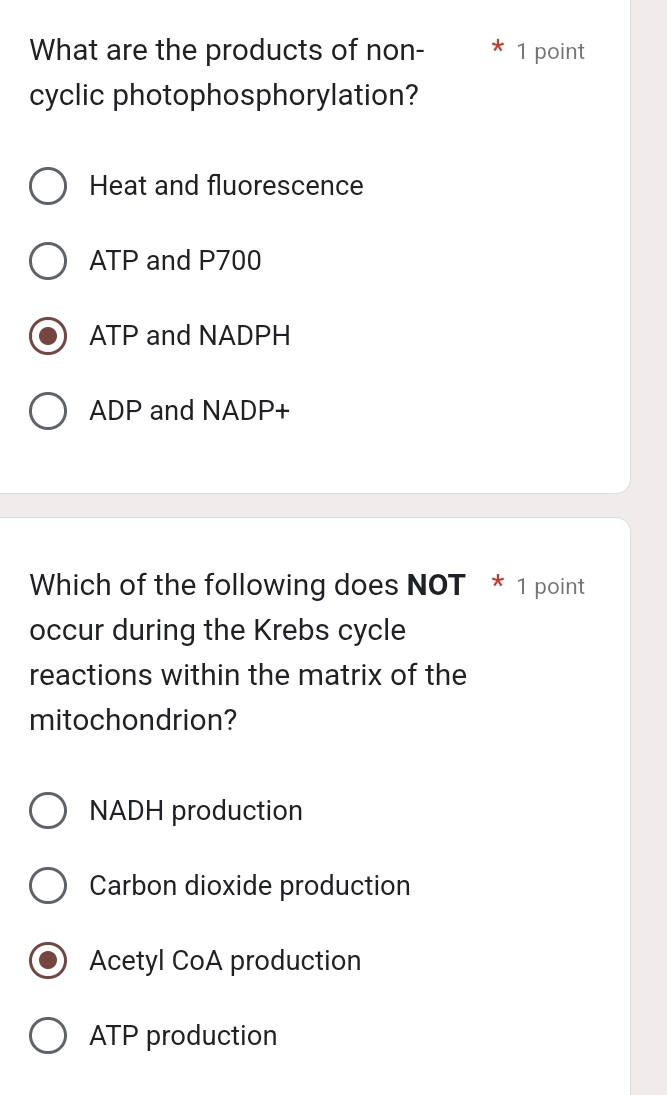Select the "ADP and NADP+" option

pos(48,411)
